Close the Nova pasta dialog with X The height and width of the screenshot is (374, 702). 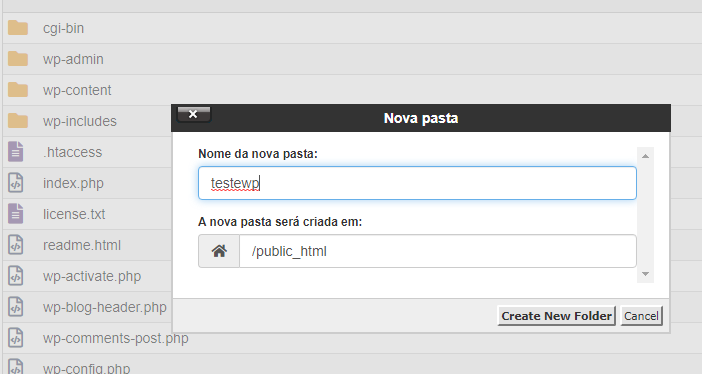[x=193, y=114]
